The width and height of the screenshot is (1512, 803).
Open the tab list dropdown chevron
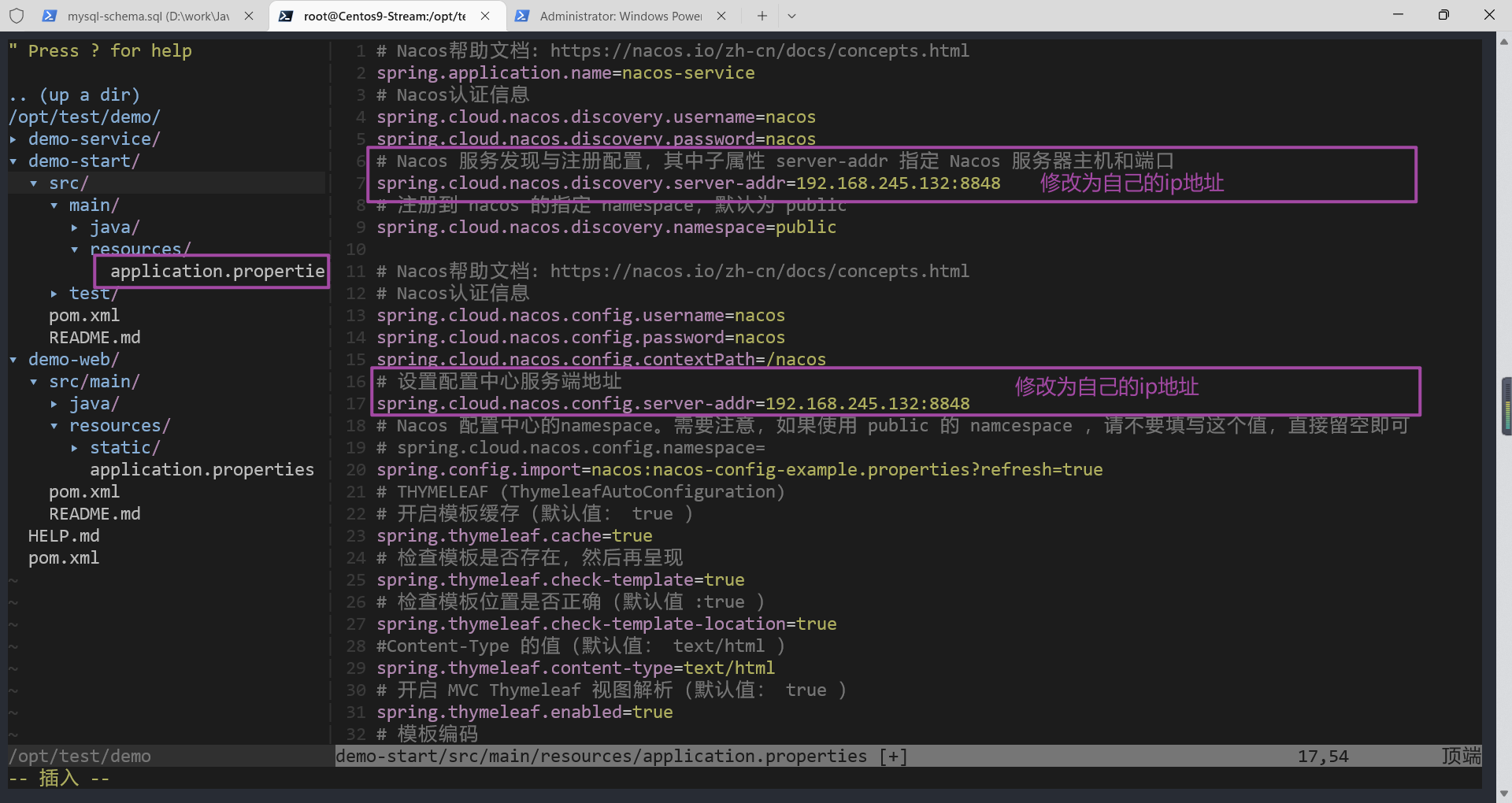791,16
